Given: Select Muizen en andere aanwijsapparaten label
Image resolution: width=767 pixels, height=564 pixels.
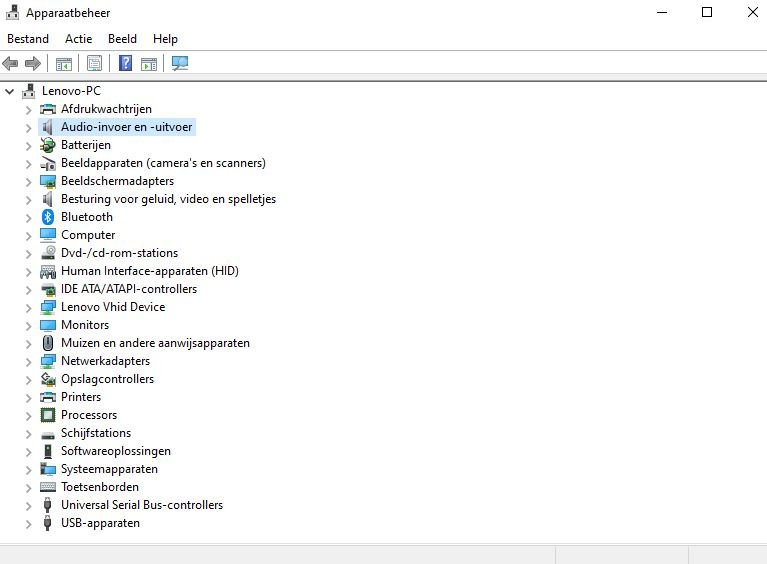Looking at the screenshot, I should click(155, 343).
